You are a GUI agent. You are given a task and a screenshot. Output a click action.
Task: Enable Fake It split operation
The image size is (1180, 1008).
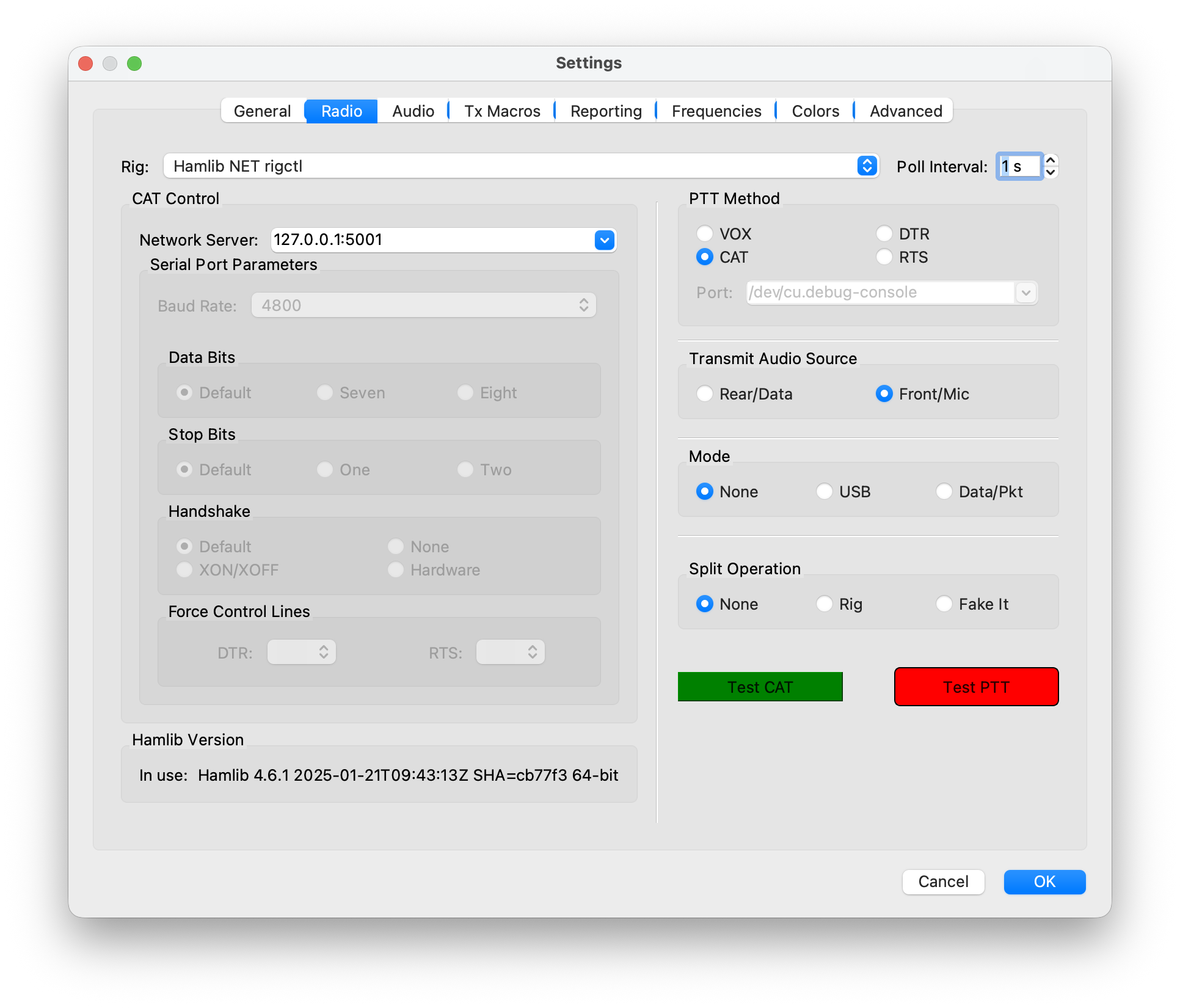(944, 604)
